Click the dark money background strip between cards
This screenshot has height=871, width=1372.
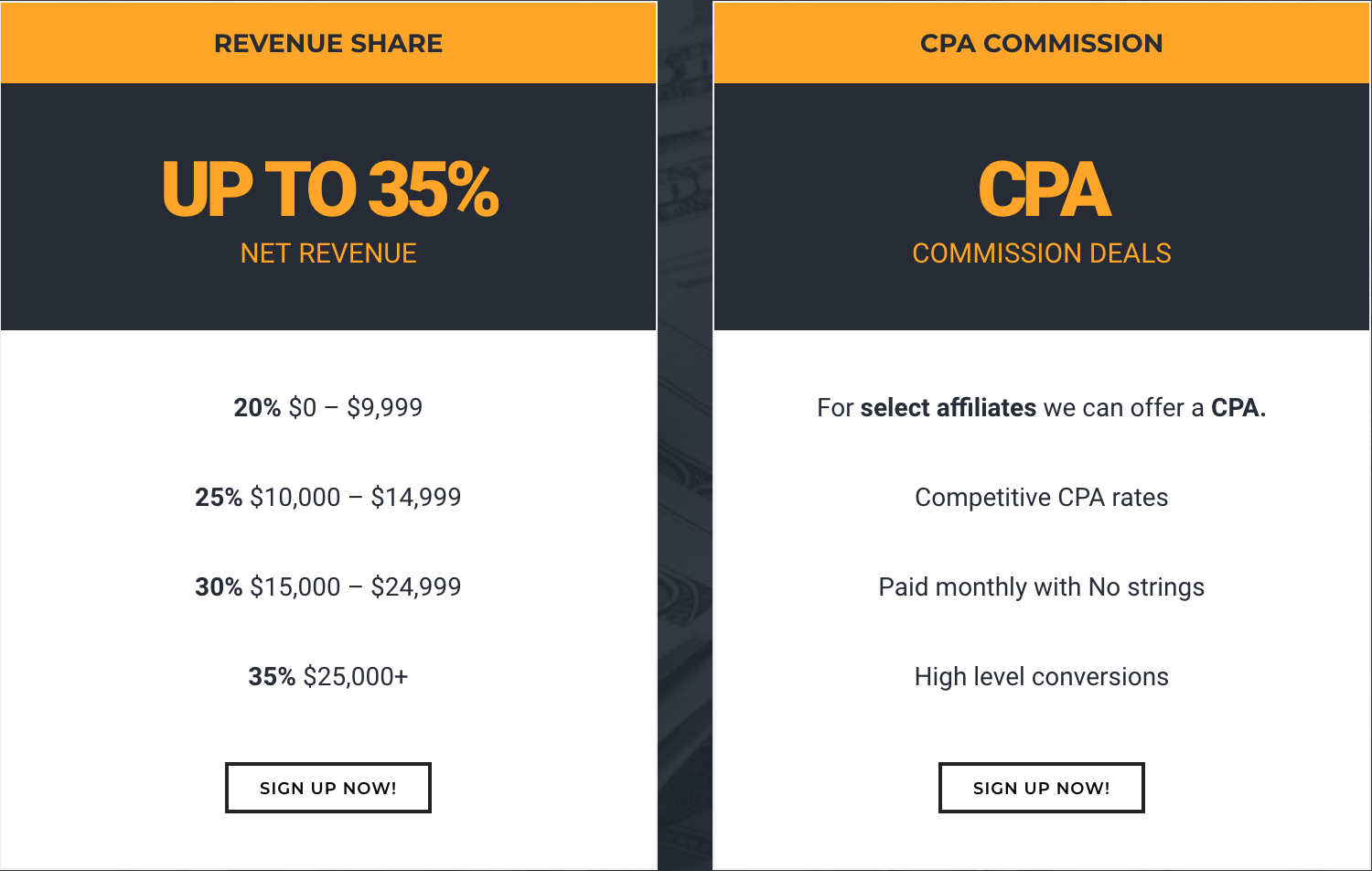(x=685, y=435)
